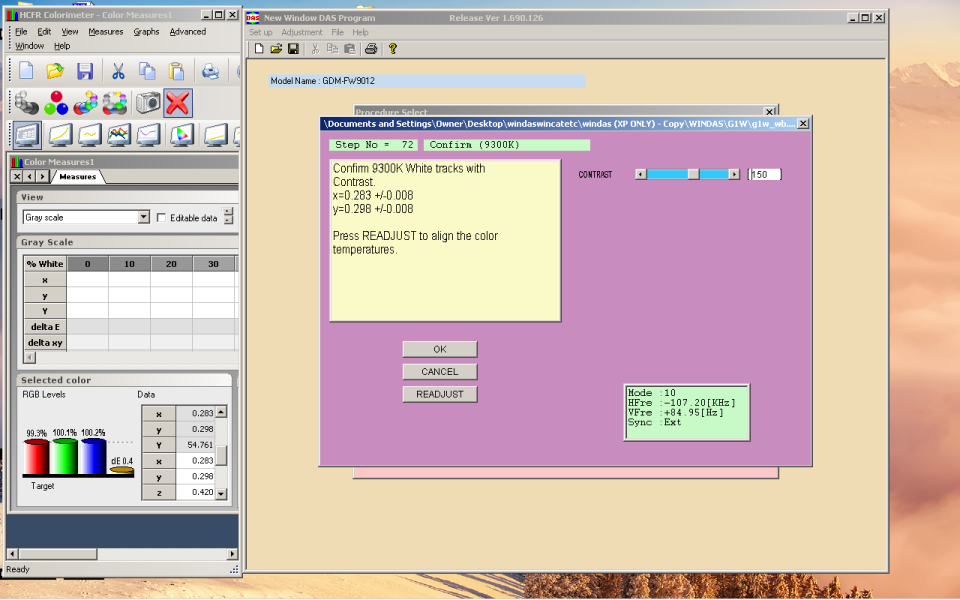
Task: Click the contrast value field showing 150
Action: click(765, 174)
